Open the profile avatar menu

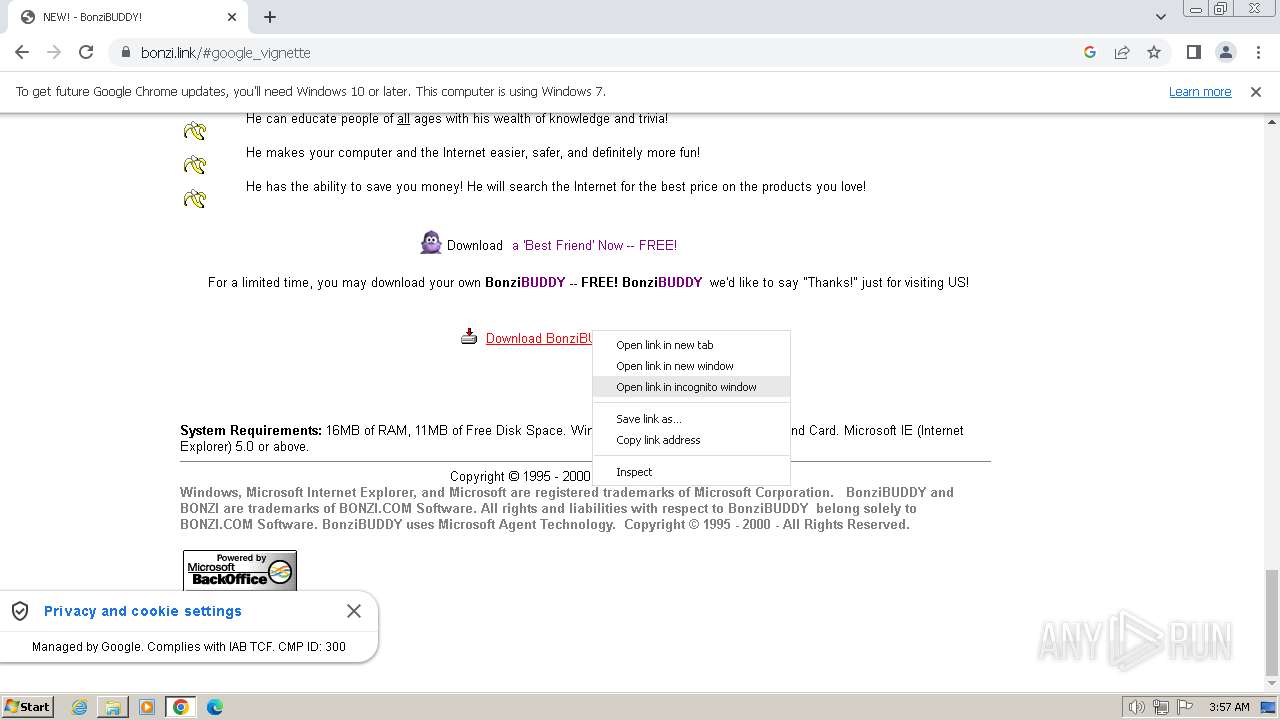click(x=1225, y=52)
